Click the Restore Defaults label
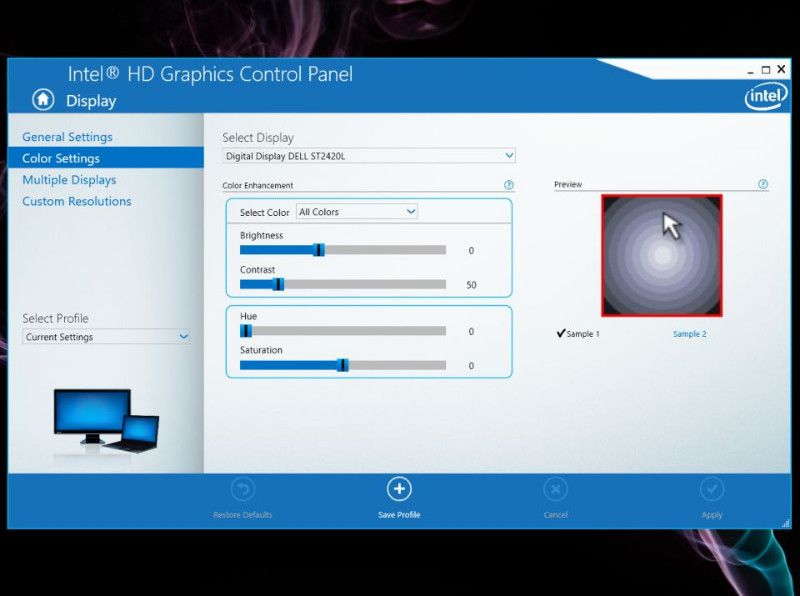 (x=243, y=515)
